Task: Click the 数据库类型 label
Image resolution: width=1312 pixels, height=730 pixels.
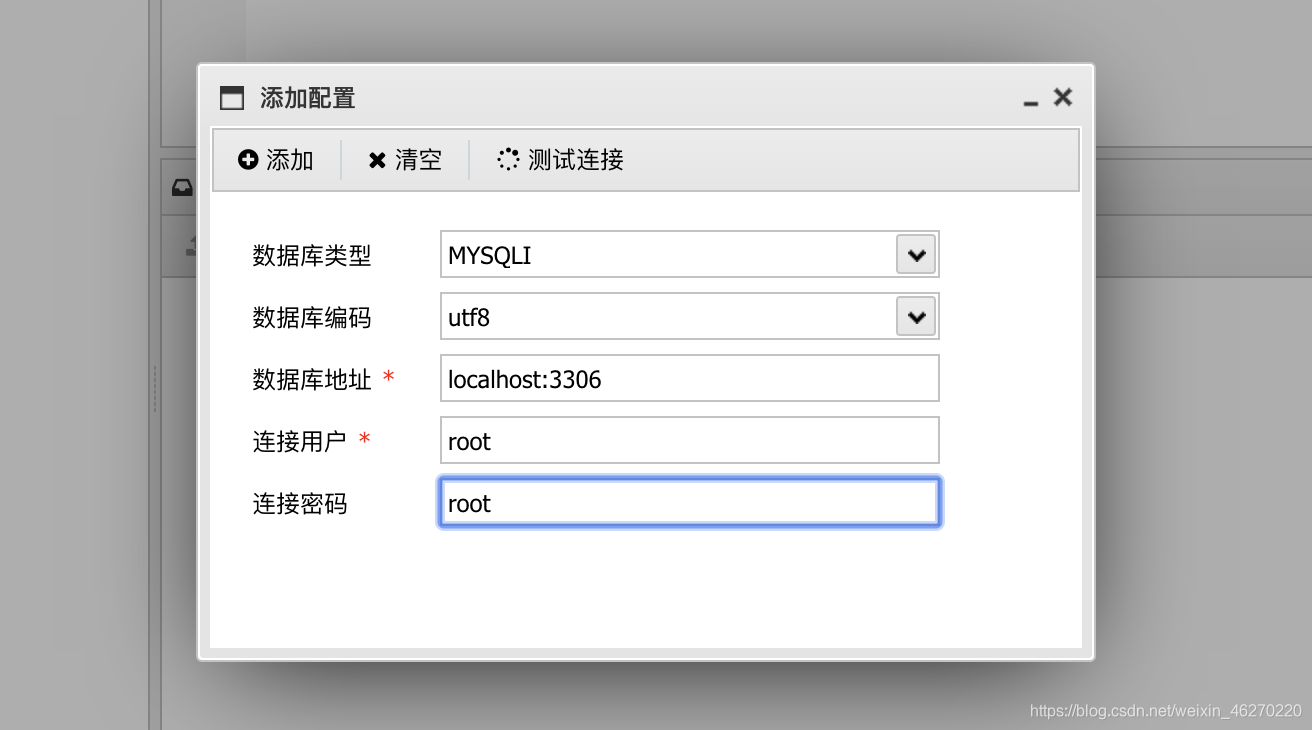Action: [312, 256]
